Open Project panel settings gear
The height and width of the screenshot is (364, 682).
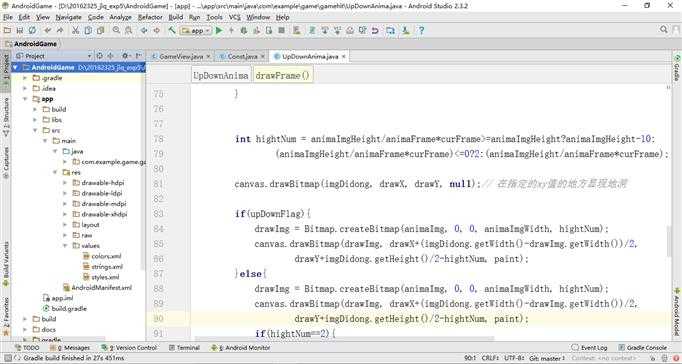point(126,56)
